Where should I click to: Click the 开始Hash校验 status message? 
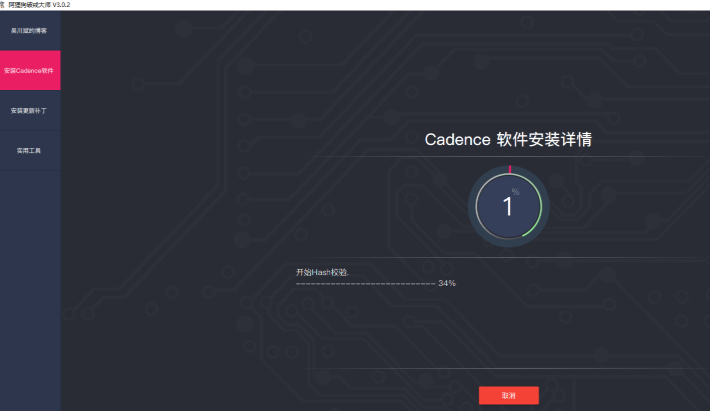pyautogui.click(x=322, y=272)
